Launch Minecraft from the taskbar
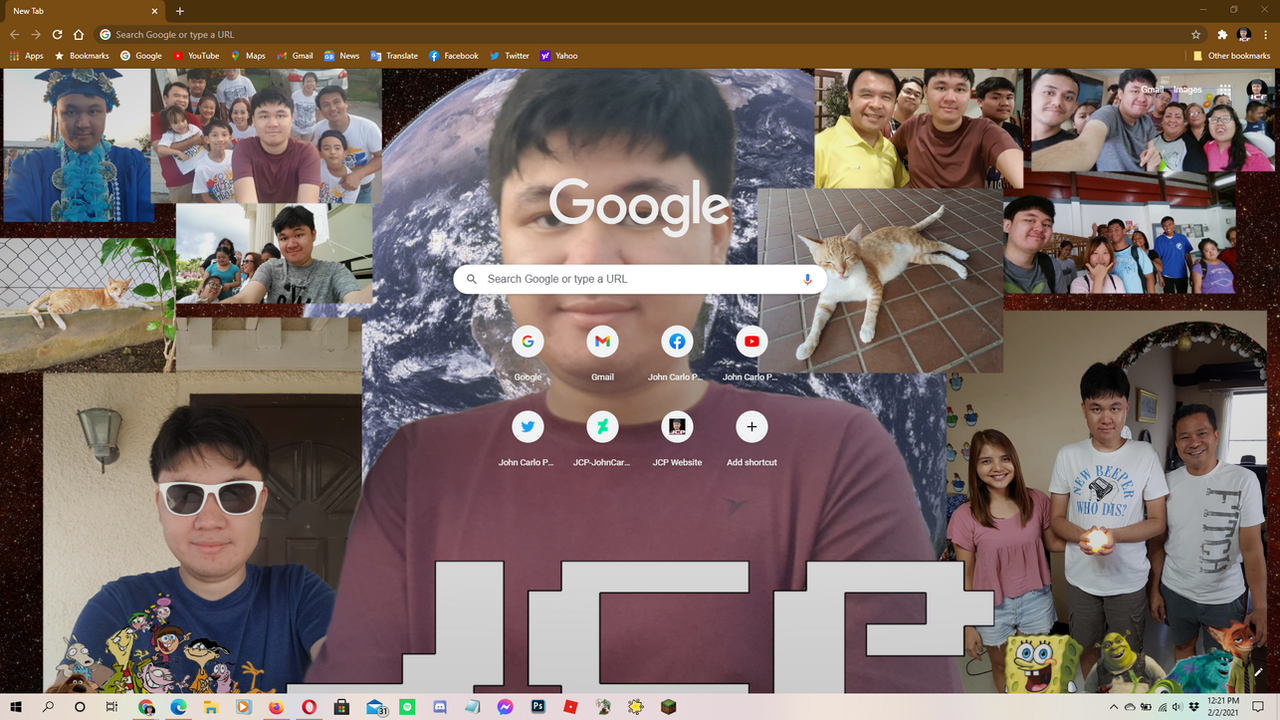Image resolution: width=1280 pixels, height=720 pixels. [x=668, y=706]
